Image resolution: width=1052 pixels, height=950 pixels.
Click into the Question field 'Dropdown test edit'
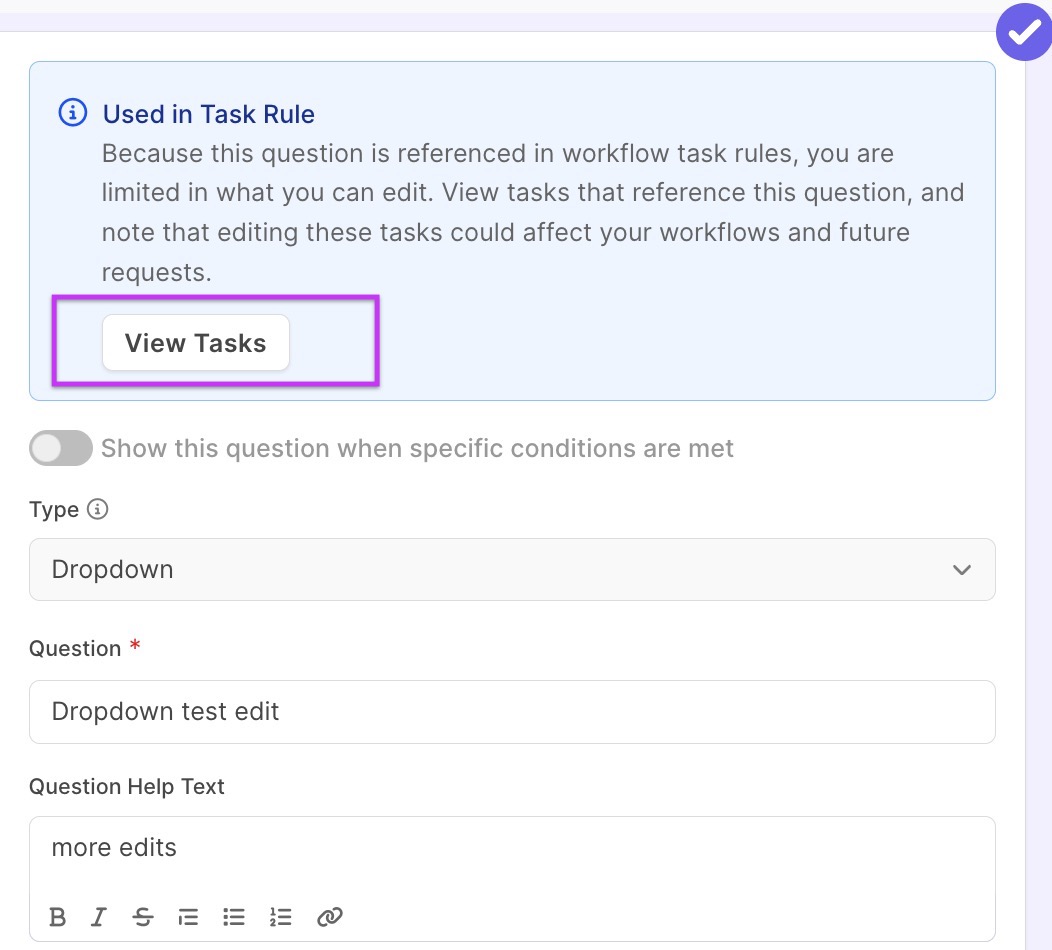click(x=512, y=712)
